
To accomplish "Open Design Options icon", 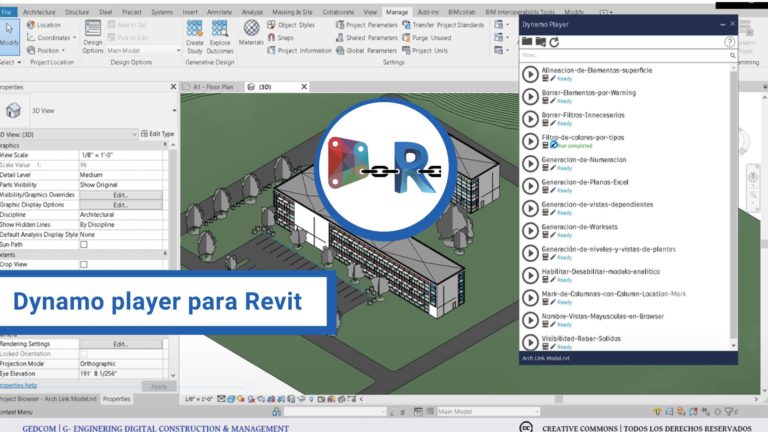I will coord(93,37).
